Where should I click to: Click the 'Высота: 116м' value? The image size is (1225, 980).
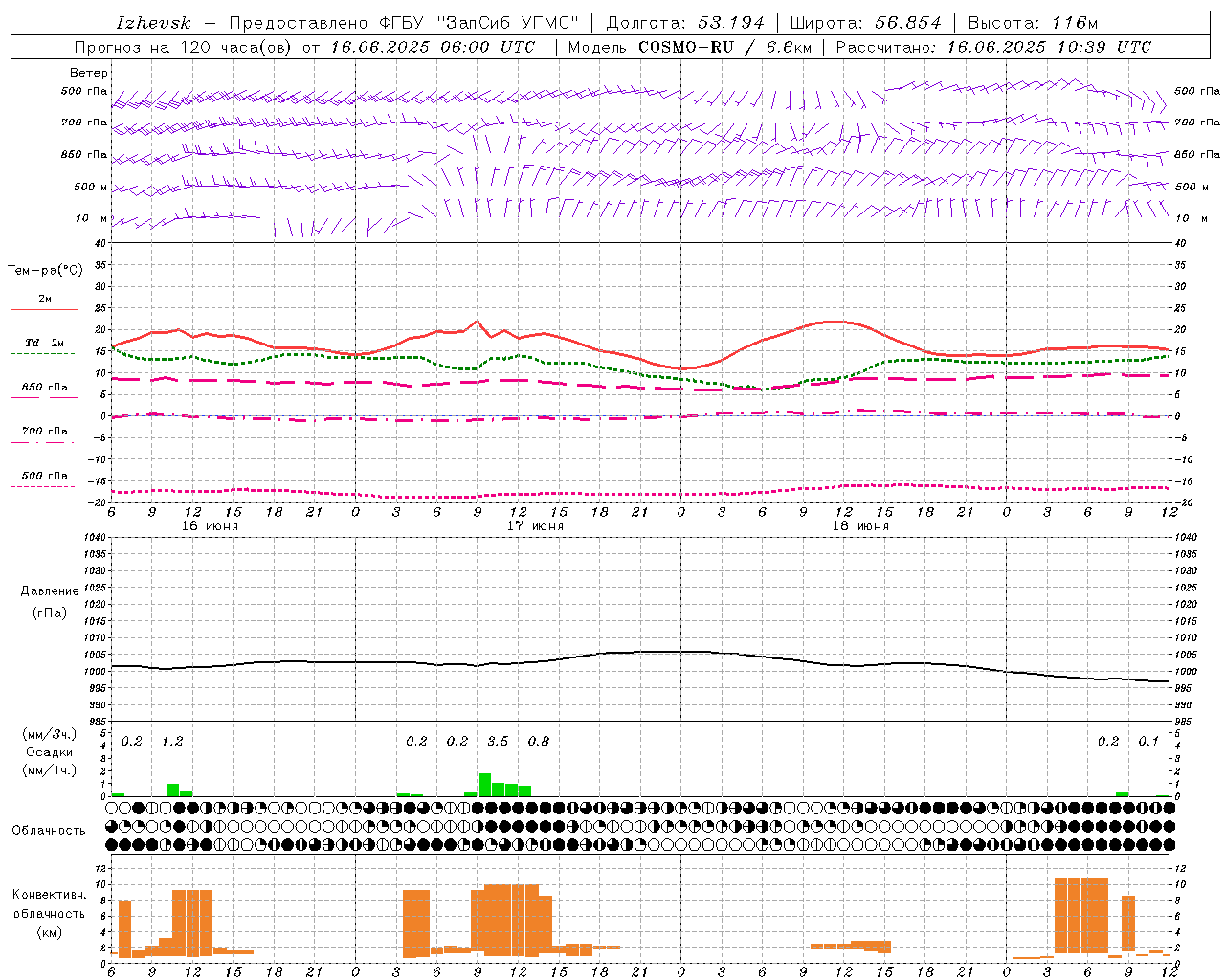[x=1033, y=23]
